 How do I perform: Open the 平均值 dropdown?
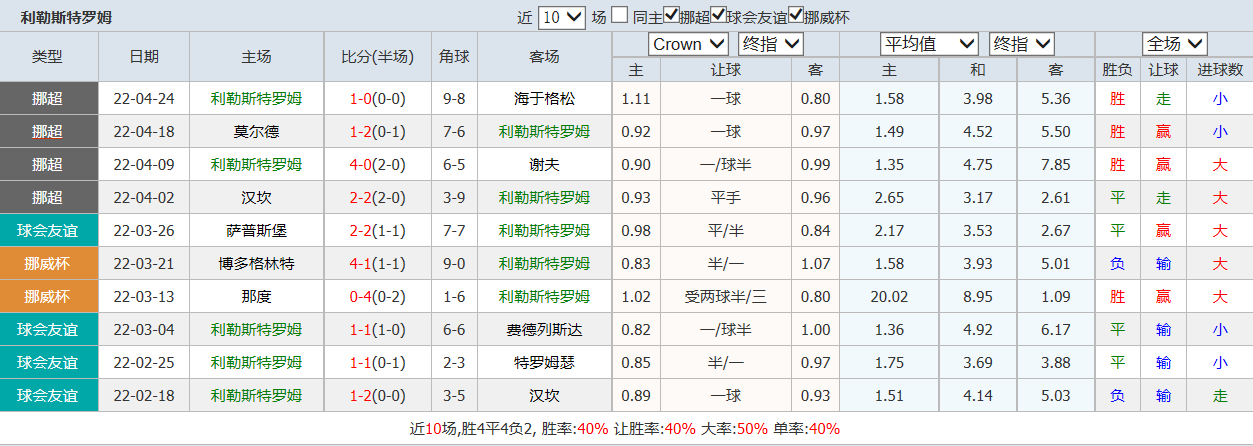pyautogui.click(x=929, y=44)
